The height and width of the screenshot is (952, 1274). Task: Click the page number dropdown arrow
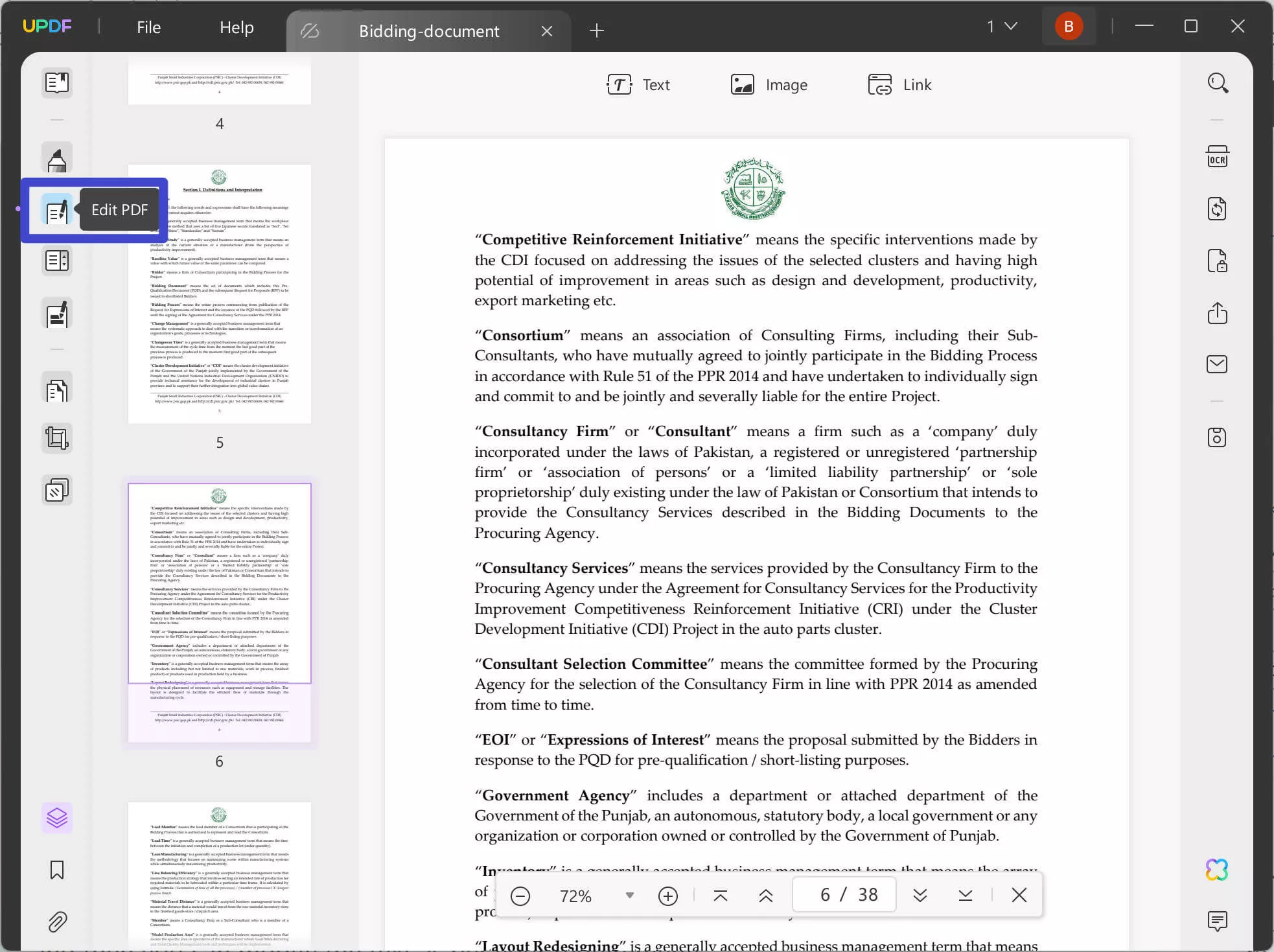1012,27
